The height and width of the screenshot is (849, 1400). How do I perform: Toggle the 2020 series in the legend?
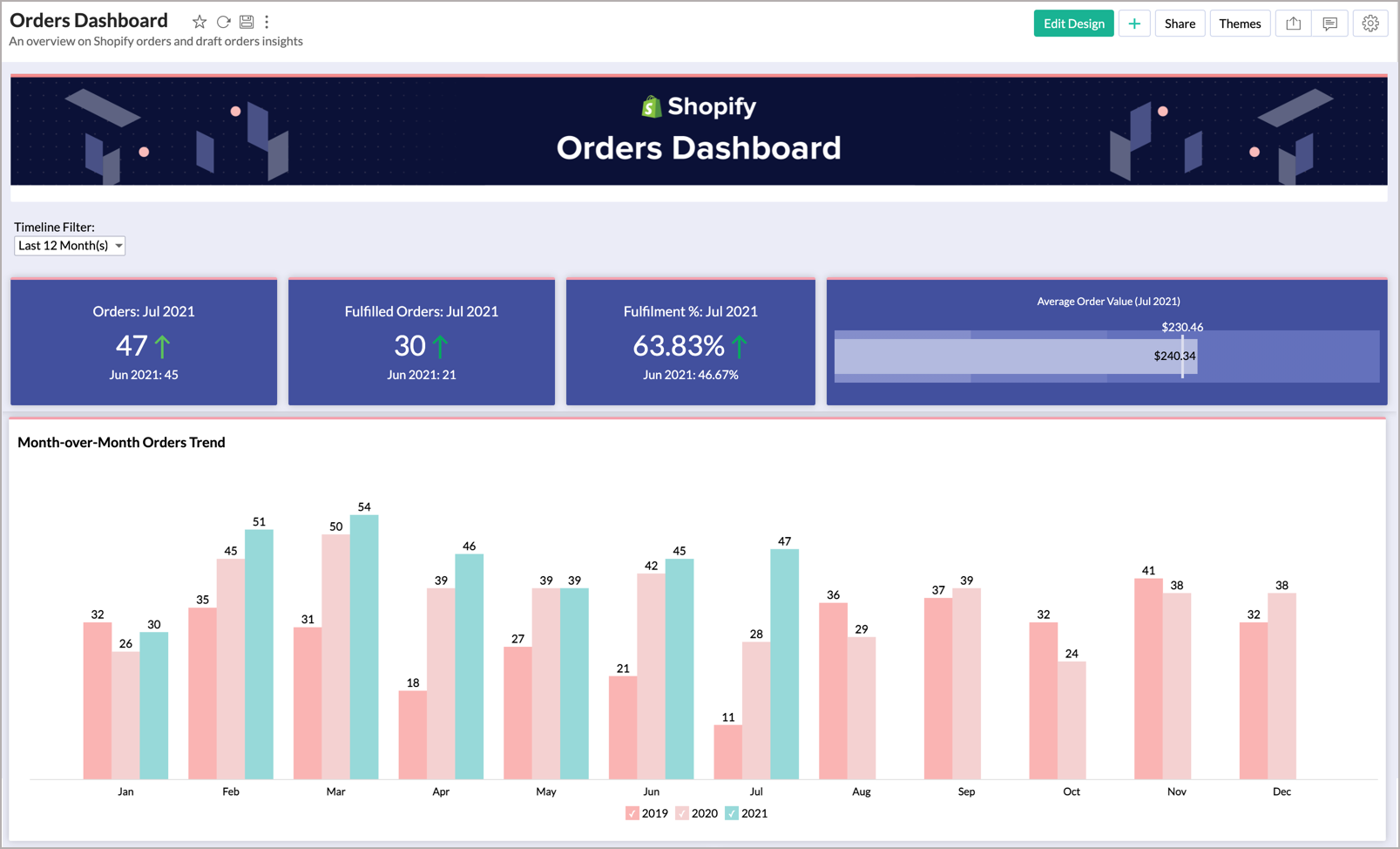[680, 812]
